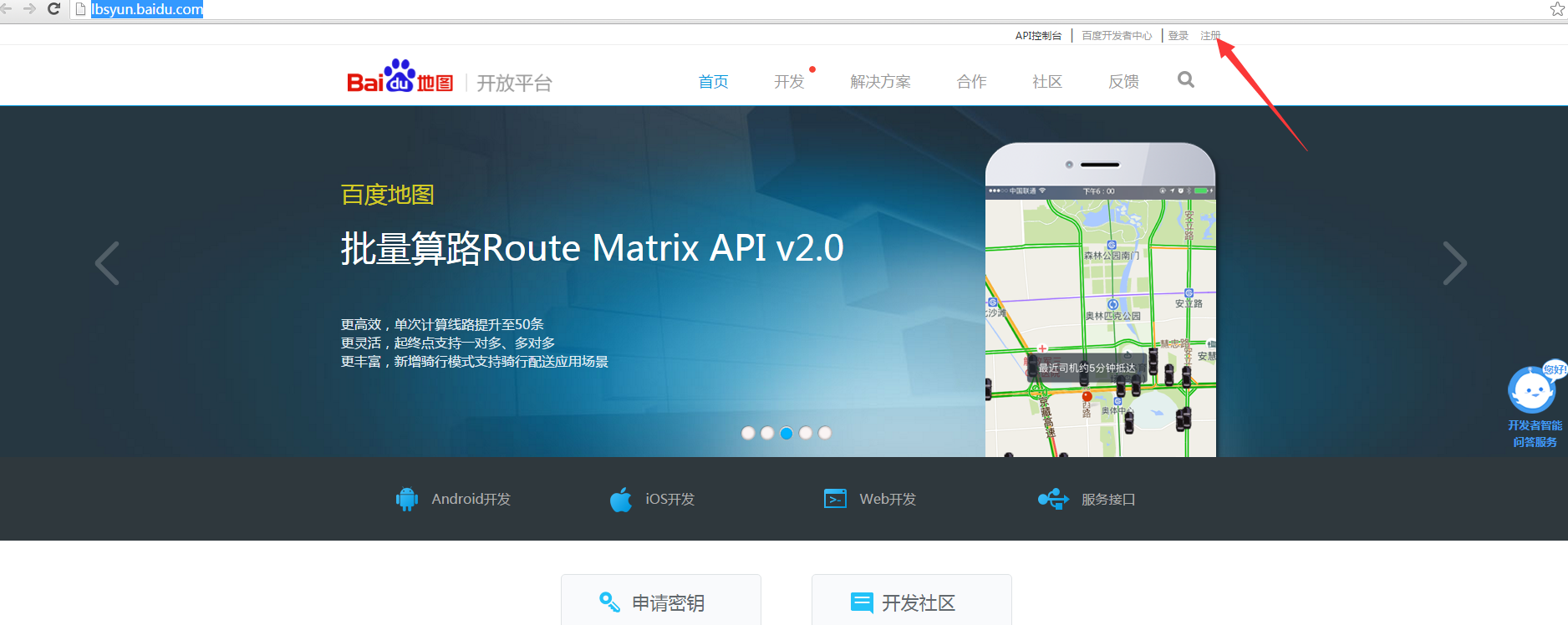Open the 反馈 nav item
1568x625 pixels.
[1123, 81]
